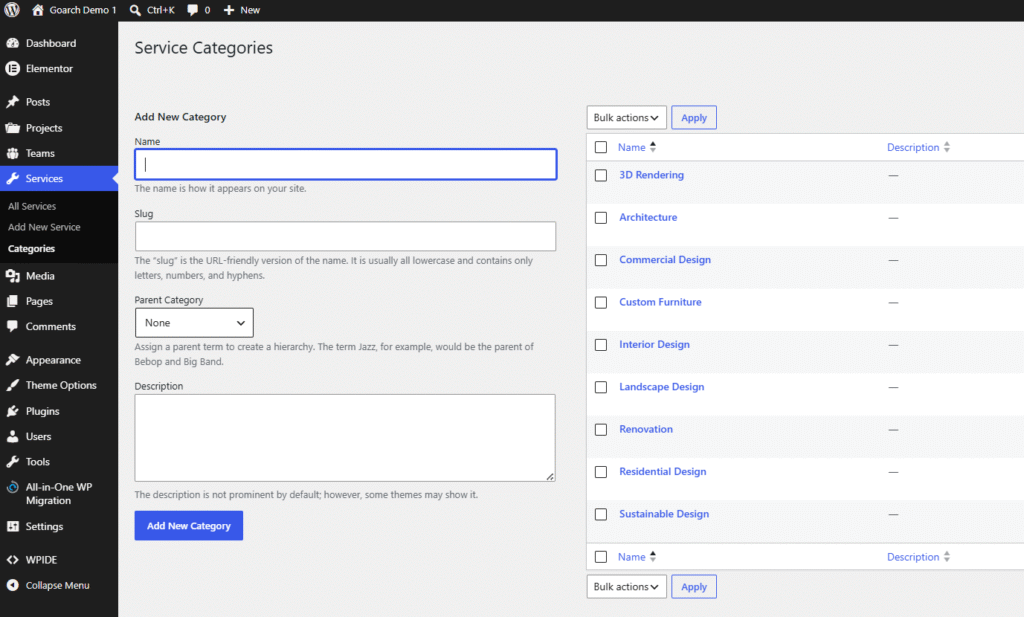Viewport: 1024px width, 617px height.
Task: Click the Settings sliders icon
Action: [x=12, y=526]
